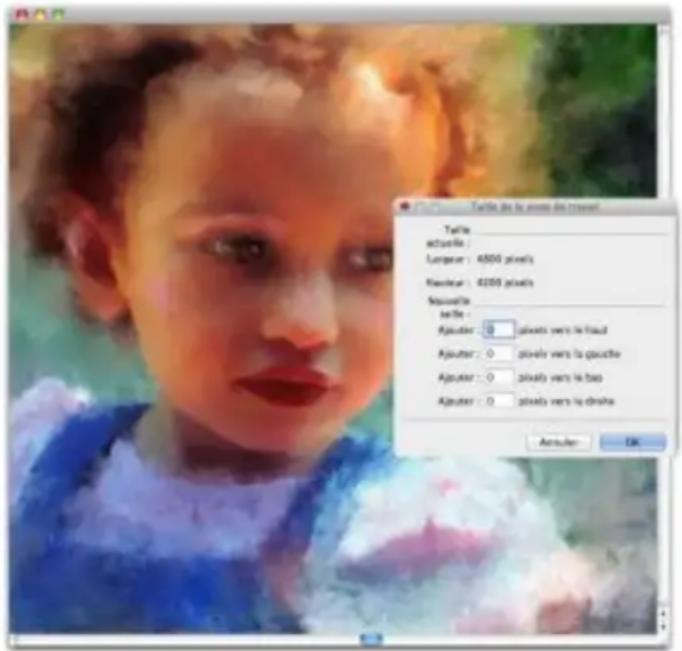
Task: Click the vertical scrollbar up arrow
Action: [664, 613]
